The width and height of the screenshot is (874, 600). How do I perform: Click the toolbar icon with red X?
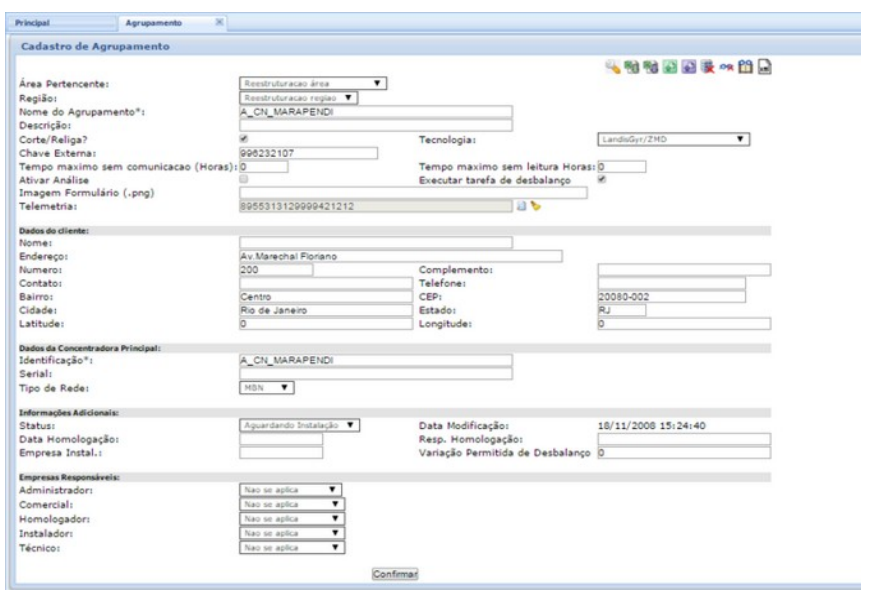[x=708, y=67]
